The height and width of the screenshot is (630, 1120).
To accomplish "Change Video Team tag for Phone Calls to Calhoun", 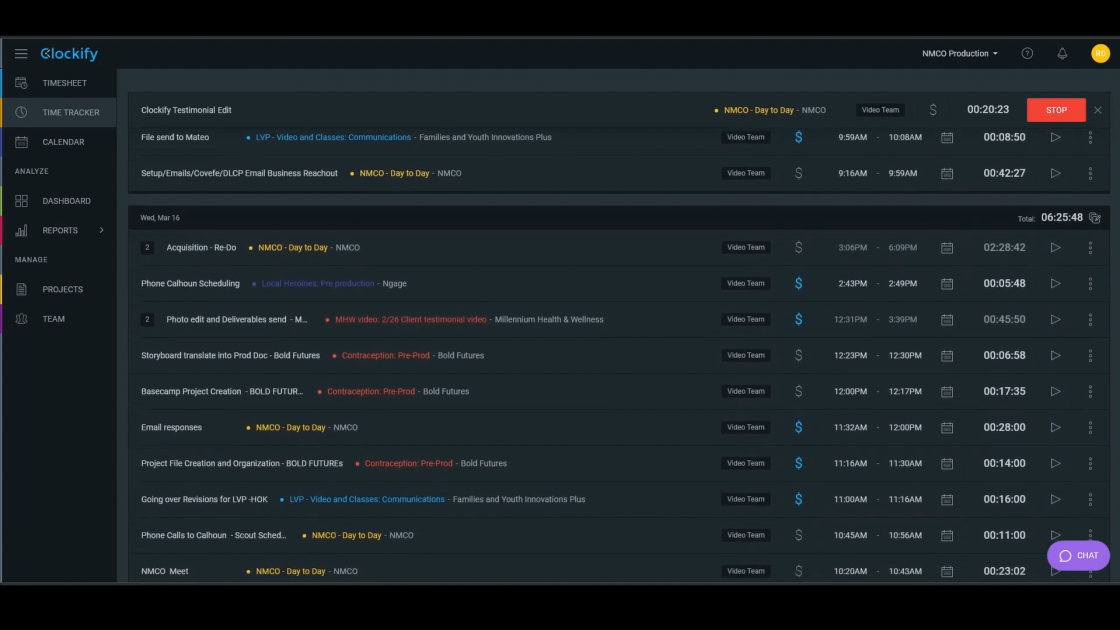I will 746,535.
